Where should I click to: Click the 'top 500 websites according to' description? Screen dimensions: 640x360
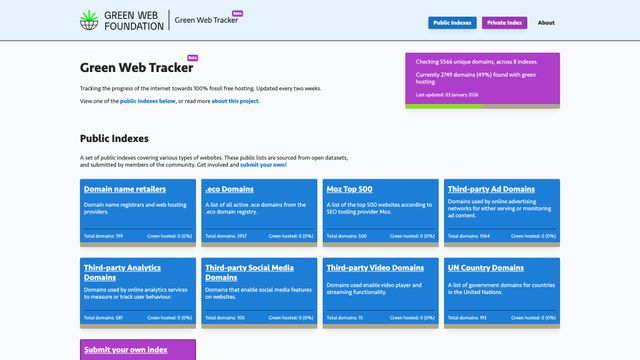coord(379,208)
